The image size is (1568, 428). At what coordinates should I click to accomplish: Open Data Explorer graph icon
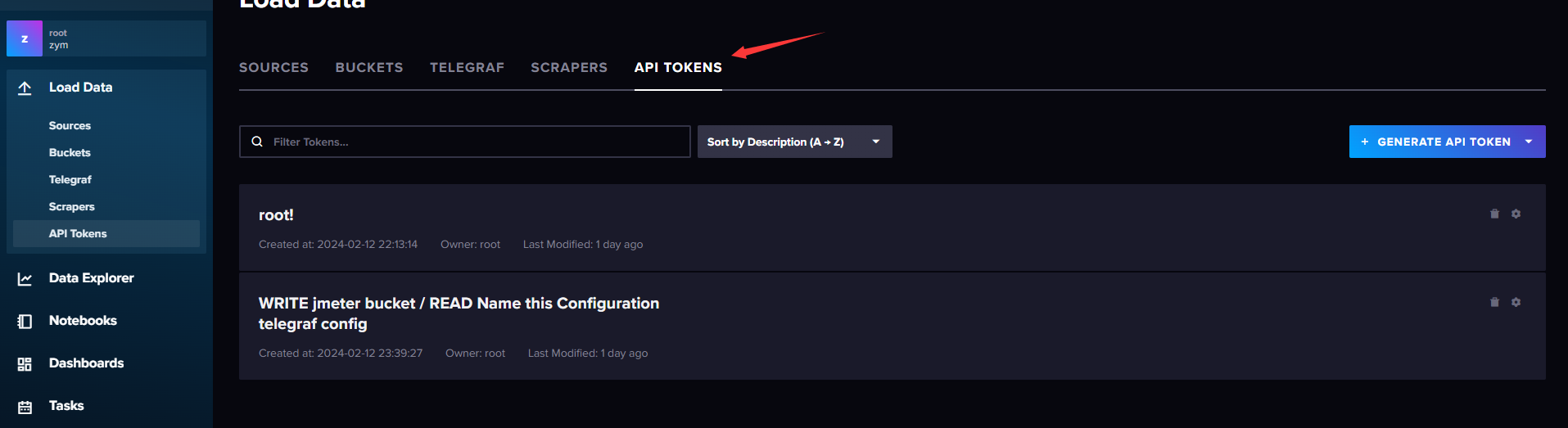pyautogui.click(x=25, y=279)
